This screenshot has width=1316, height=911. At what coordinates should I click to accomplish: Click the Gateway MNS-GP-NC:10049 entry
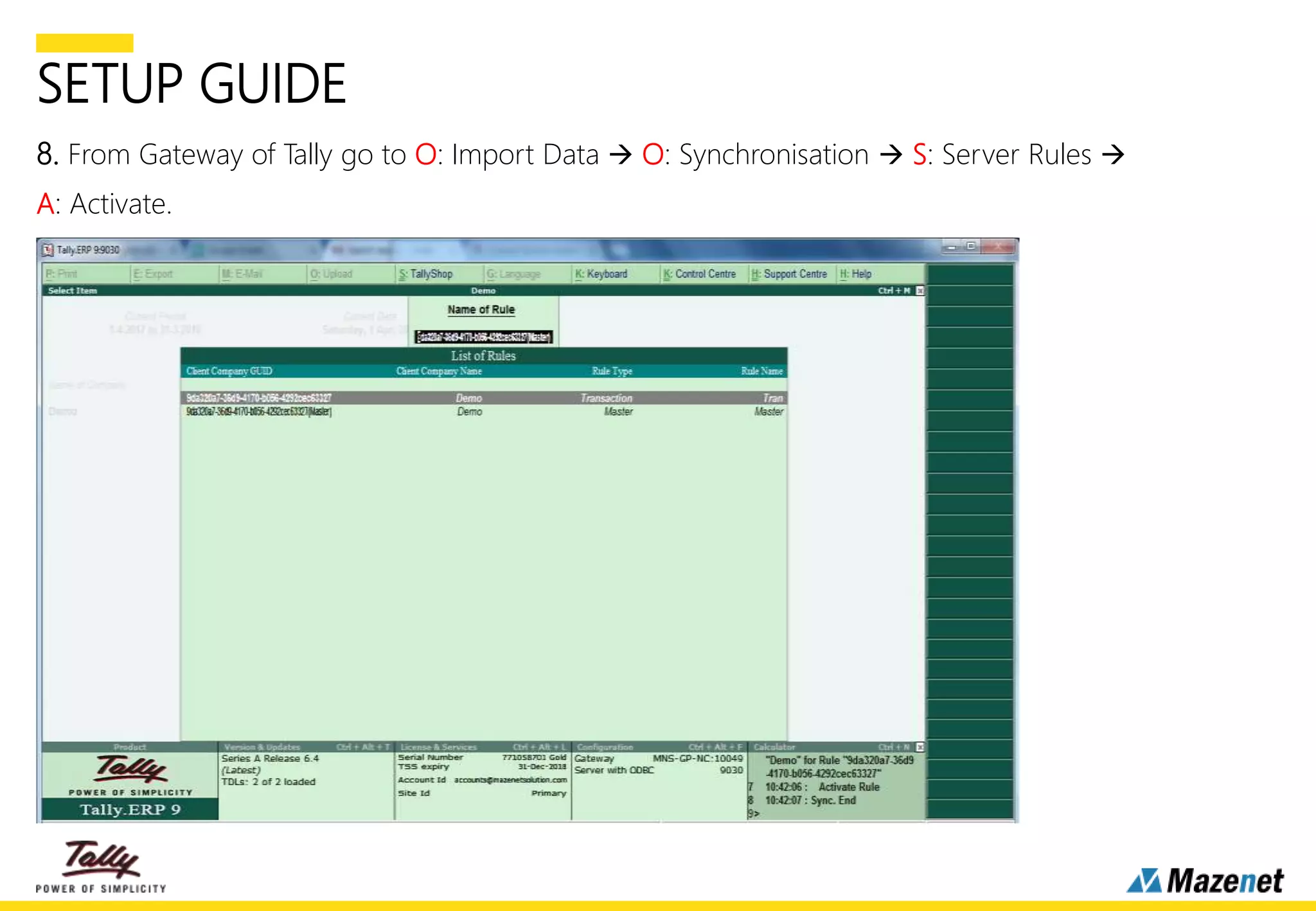tap(659, 759)
